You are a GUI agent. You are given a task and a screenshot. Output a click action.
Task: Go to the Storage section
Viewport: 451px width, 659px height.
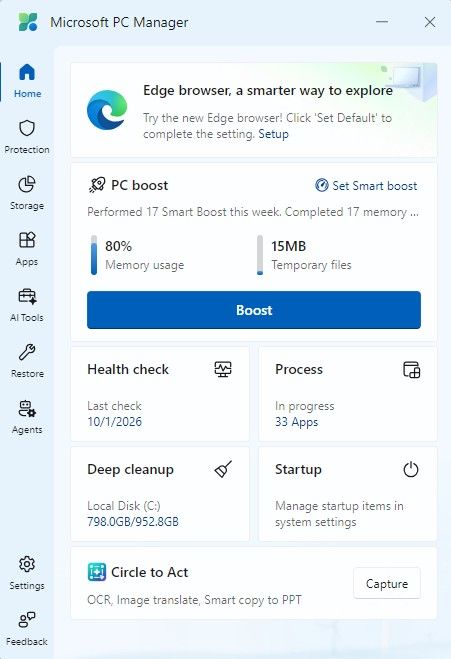[27, 193]
